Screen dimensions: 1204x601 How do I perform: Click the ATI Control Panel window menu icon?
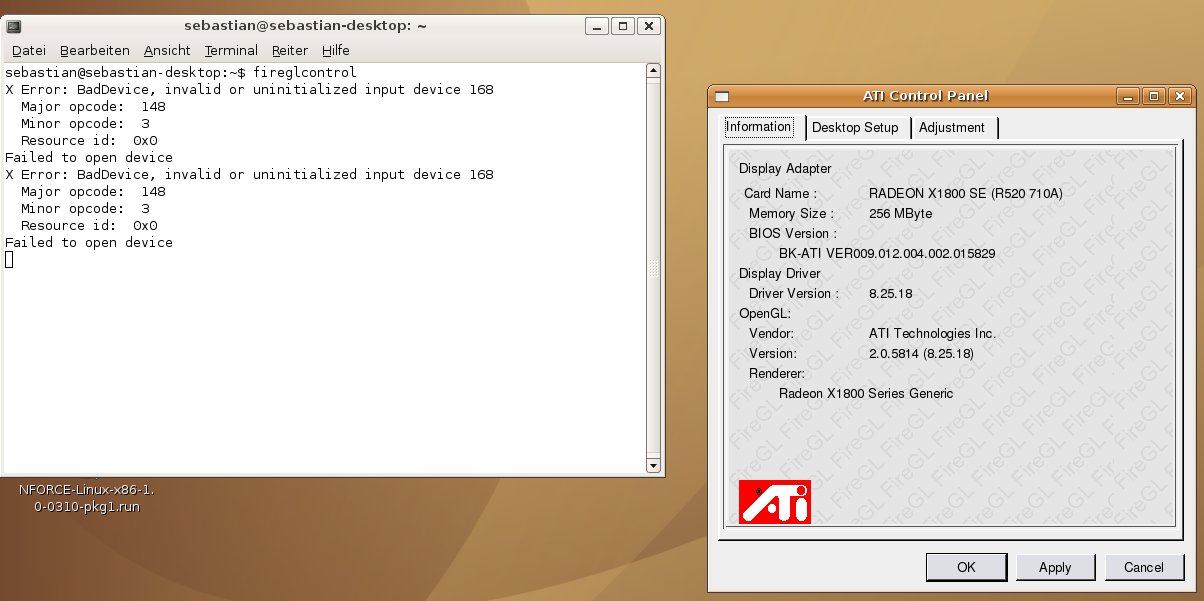722,97
